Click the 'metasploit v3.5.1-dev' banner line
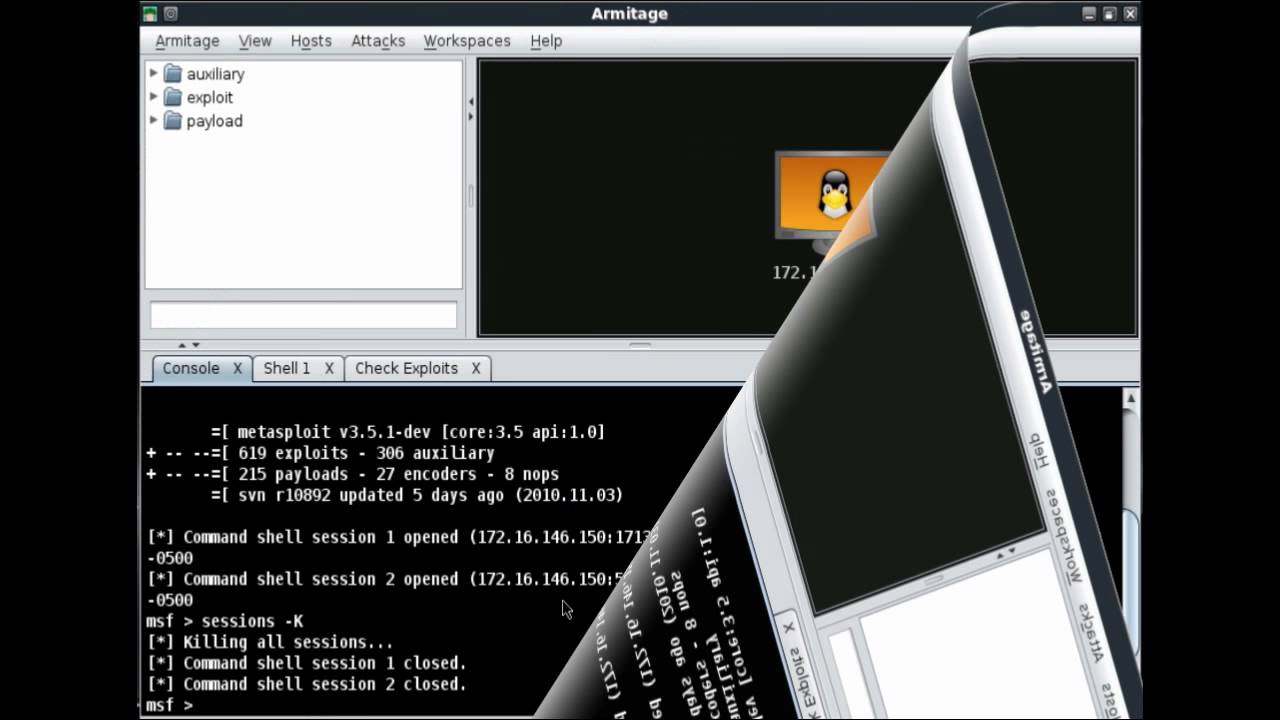Image resolution: width=1280 pixels, height=720 pixels. (x=408, y=432)
